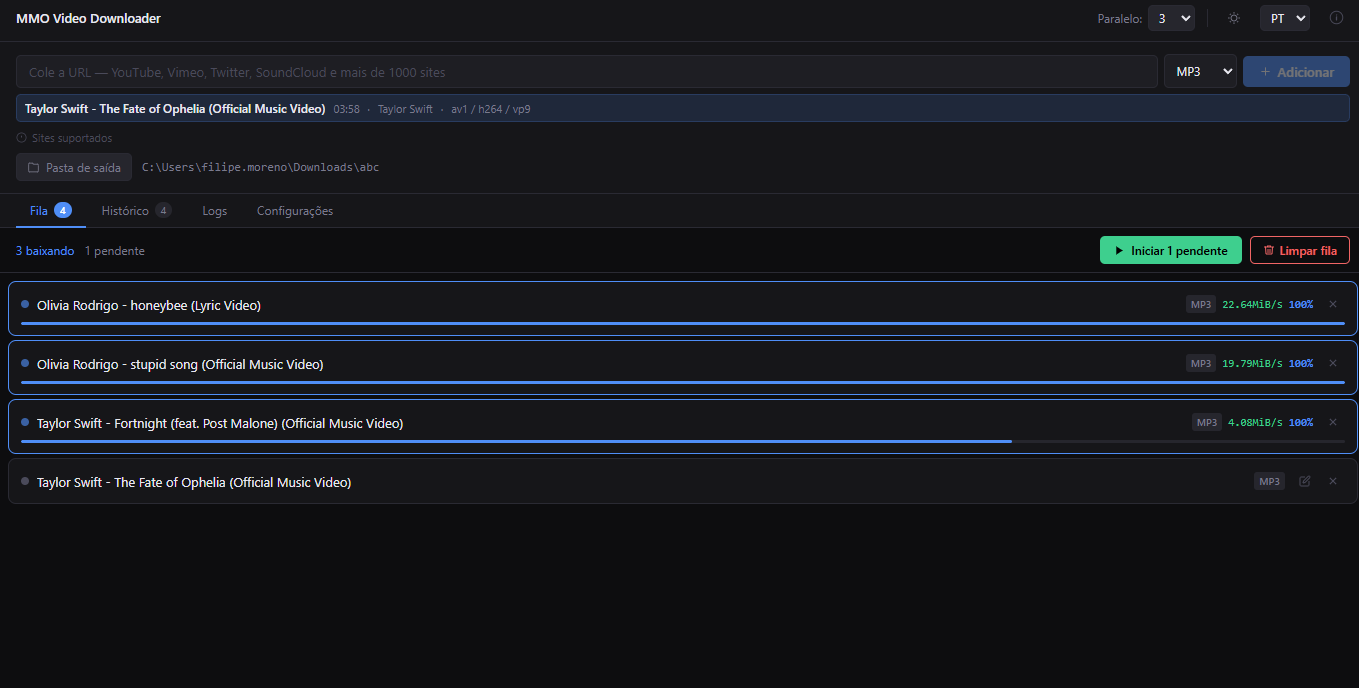Image resolution: width=1359 pixels, height=688 pixels.
Task: Click the URL paste input field
Action: coord(587,72)
